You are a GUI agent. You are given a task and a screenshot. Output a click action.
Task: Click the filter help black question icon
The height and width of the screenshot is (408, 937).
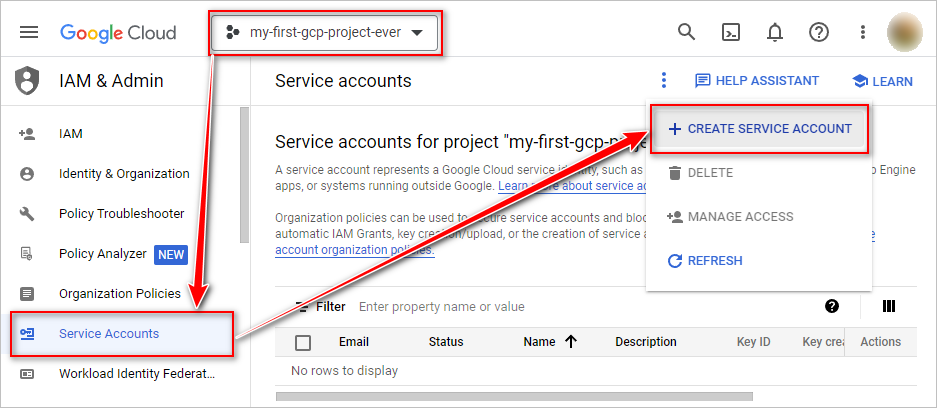pyautogui.click(x=832, y=306)
